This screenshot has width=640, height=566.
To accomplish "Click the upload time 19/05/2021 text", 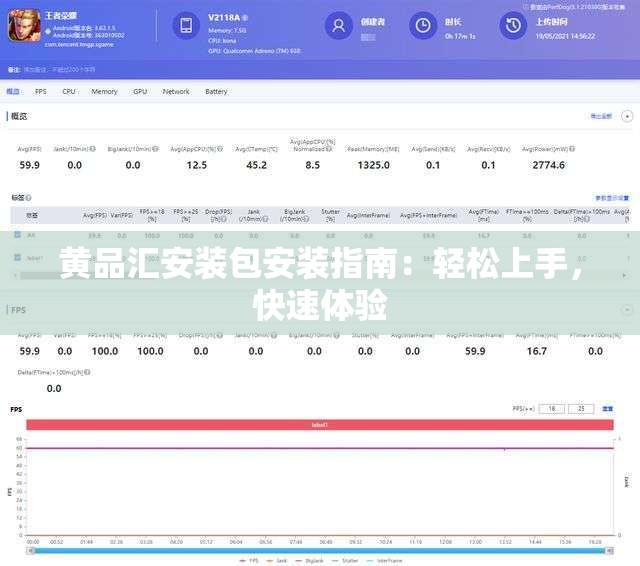I will pyautogui.click(x=565, y=36).
